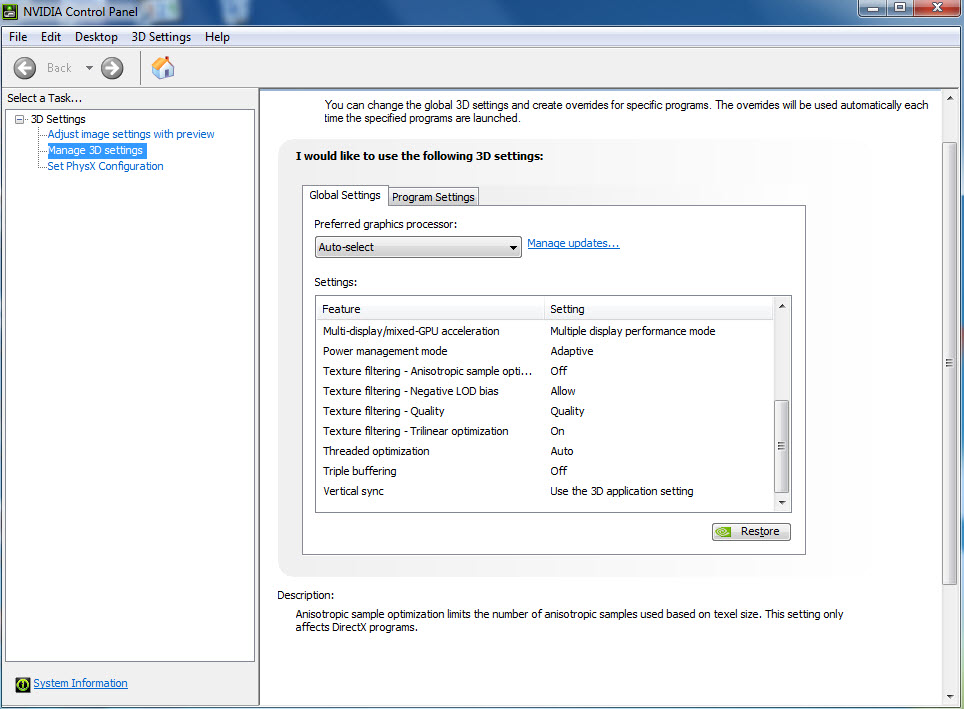Screen dimensions: 964x709
Task: Click scroll-up arrow of settings list
Action: (x=782, y=306)
